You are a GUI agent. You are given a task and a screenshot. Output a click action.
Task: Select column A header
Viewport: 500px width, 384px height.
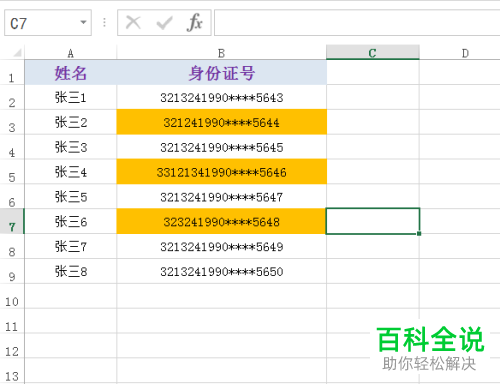(71, 53)
